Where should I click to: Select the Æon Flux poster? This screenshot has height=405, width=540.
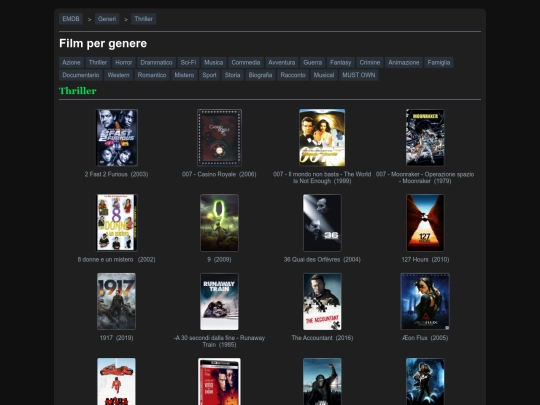(x=425, y=301)
